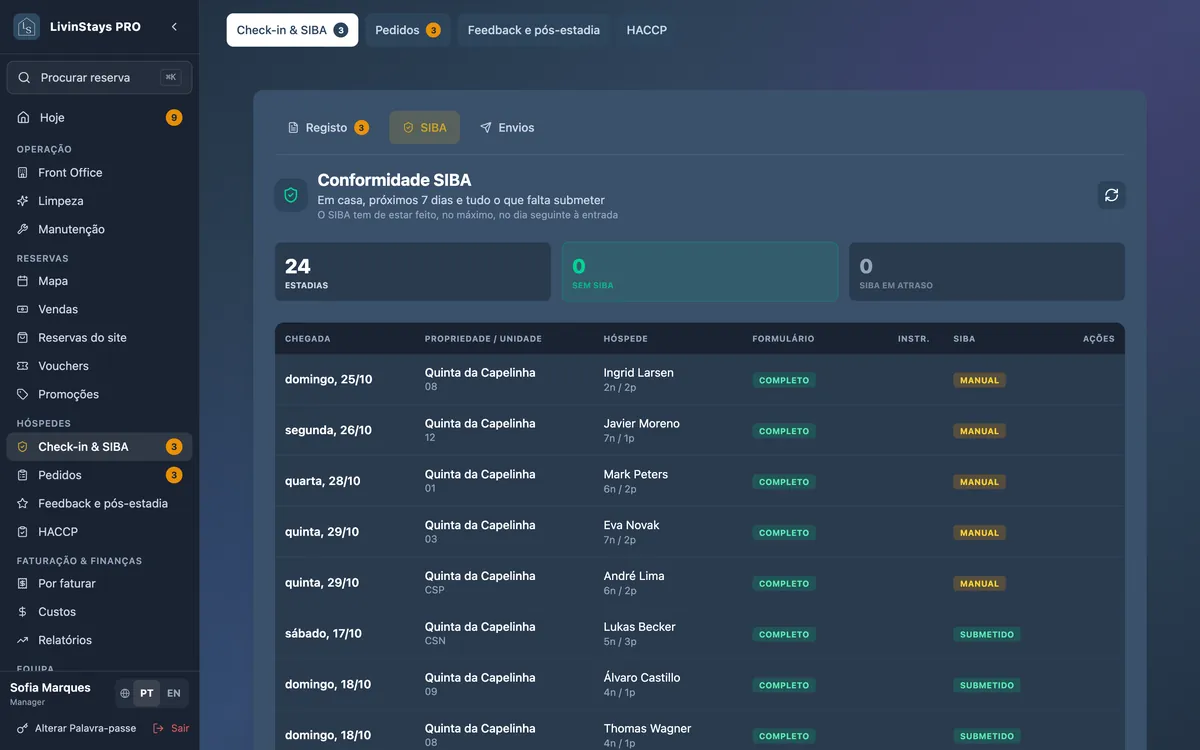Open the top HACCP tab
Viewport: 1200px width, 750px height.
point(647,30)
